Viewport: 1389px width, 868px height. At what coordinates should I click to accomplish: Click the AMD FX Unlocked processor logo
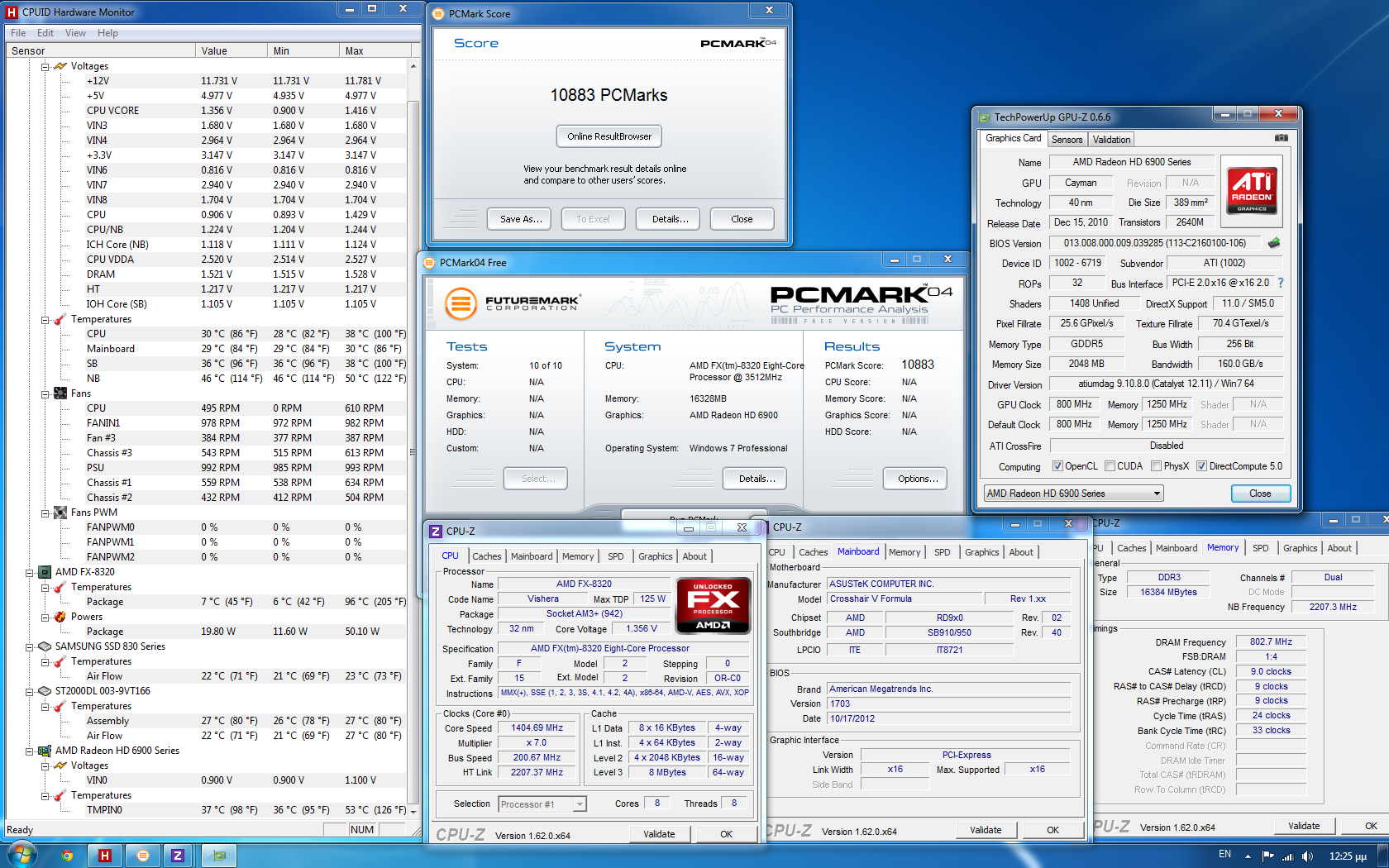[713, 606]
